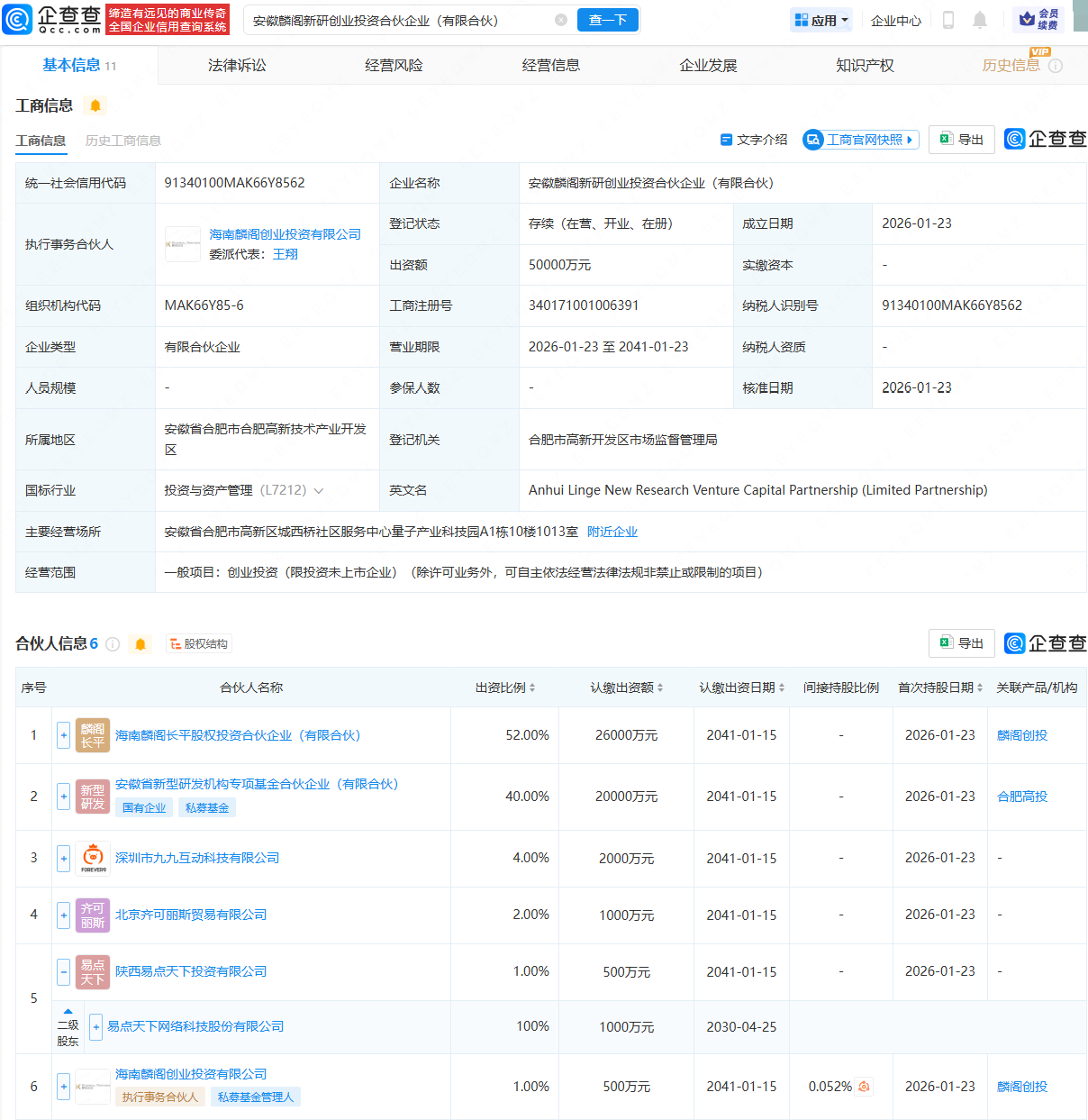The image size is (1088, 1120).
Task: Sort partners by 出资比例 column
Action: pos(505,687)
